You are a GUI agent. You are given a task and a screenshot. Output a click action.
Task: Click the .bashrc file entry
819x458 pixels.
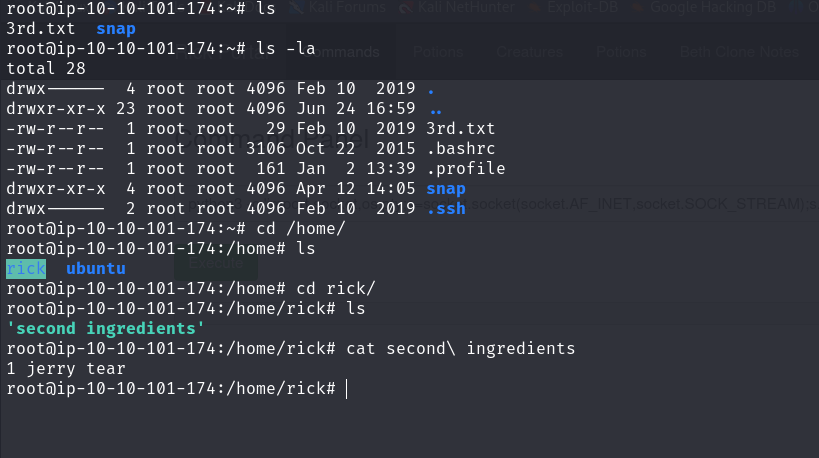point(456,148)
